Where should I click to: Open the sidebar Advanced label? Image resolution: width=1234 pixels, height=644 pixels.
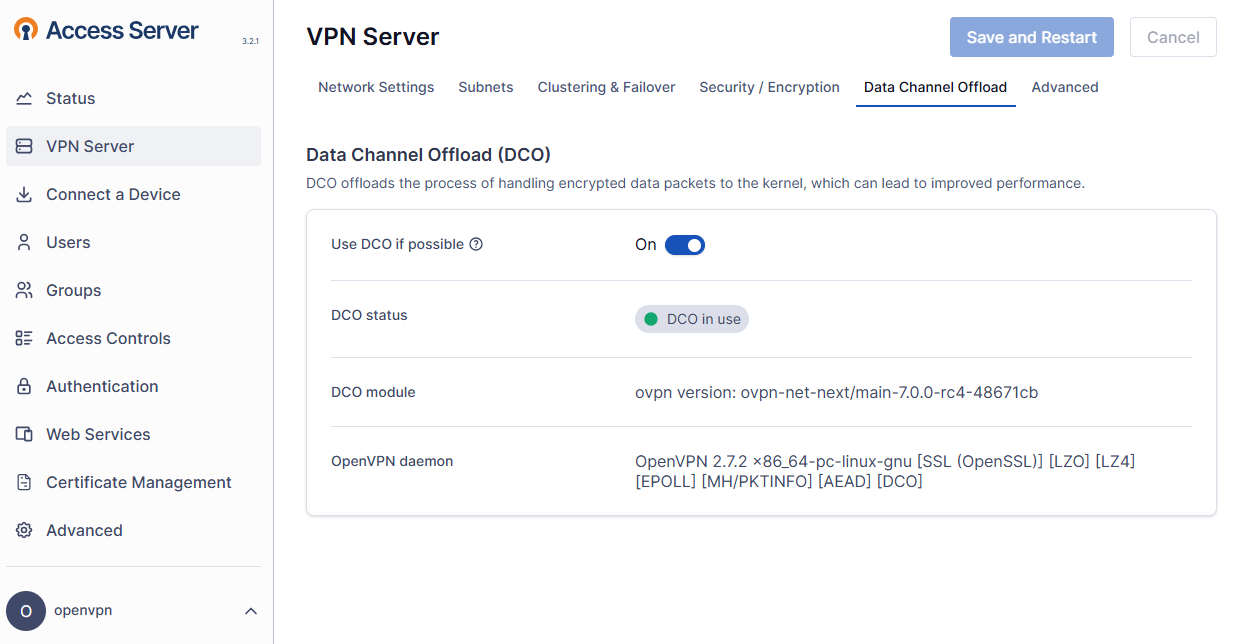click(x=84, y=530)
